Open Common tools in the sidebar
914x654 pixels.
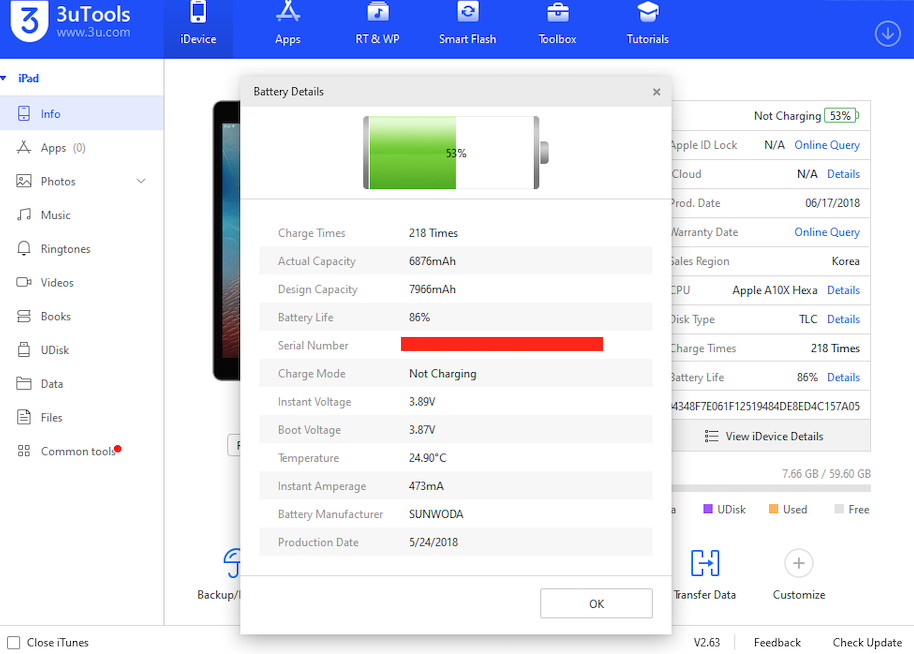[82, 451]
